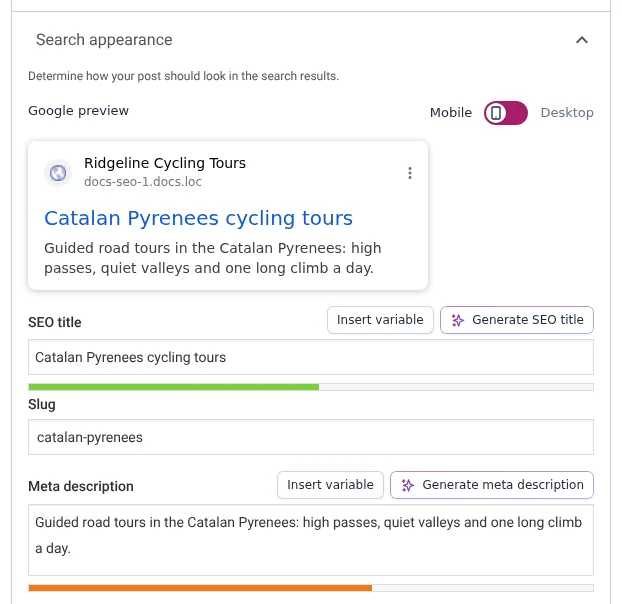Viewport: 622px width, 604px height.
Task: Click the Meta description field label
Action: (81, 487)
